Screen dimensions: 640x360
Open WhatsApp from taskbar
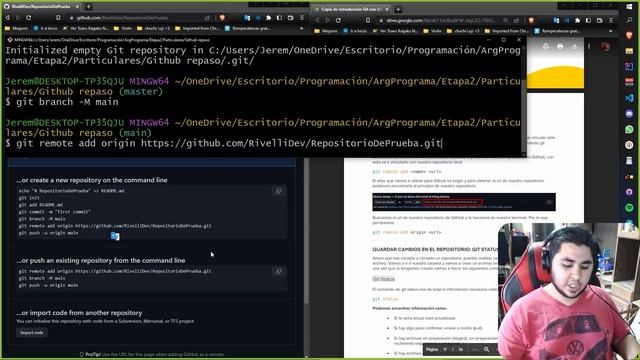pos(629,129)
